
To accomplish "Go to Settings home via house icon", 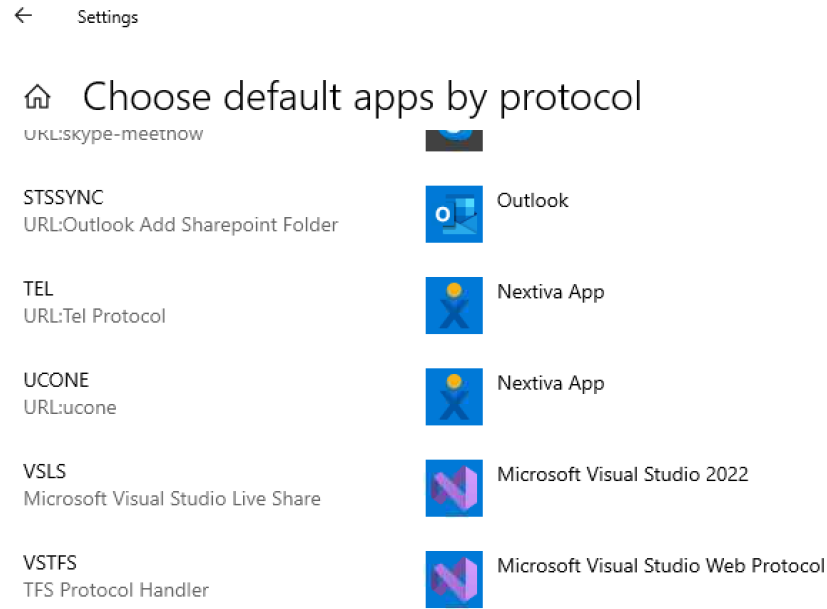I will [37, 97].
